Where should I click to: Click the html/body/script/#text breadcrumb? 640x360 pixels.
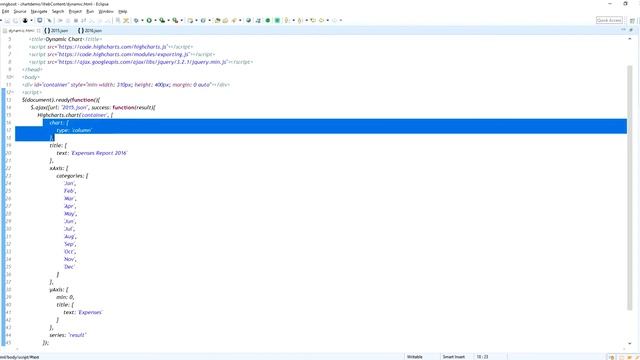(20, 357)
